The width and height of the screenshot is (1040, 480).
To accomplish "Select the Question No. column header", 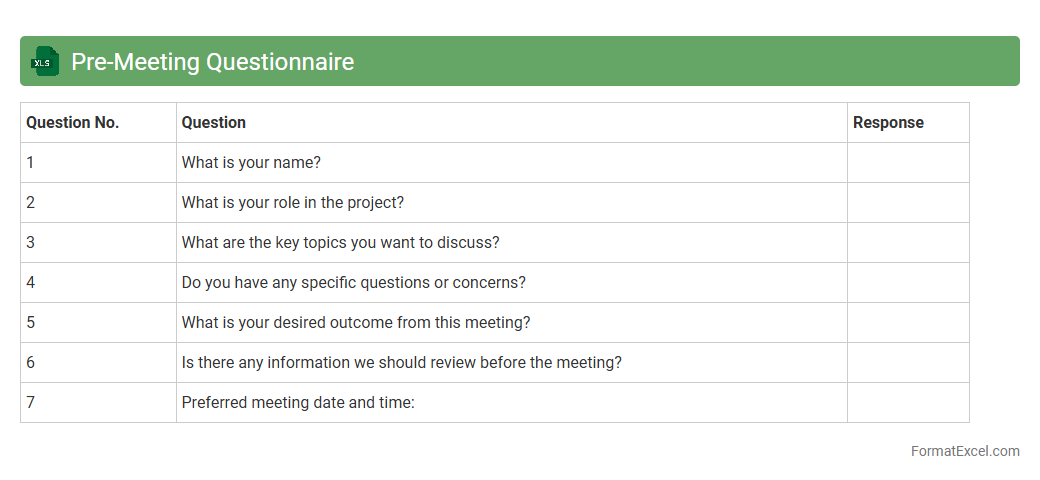I will 73,123.
